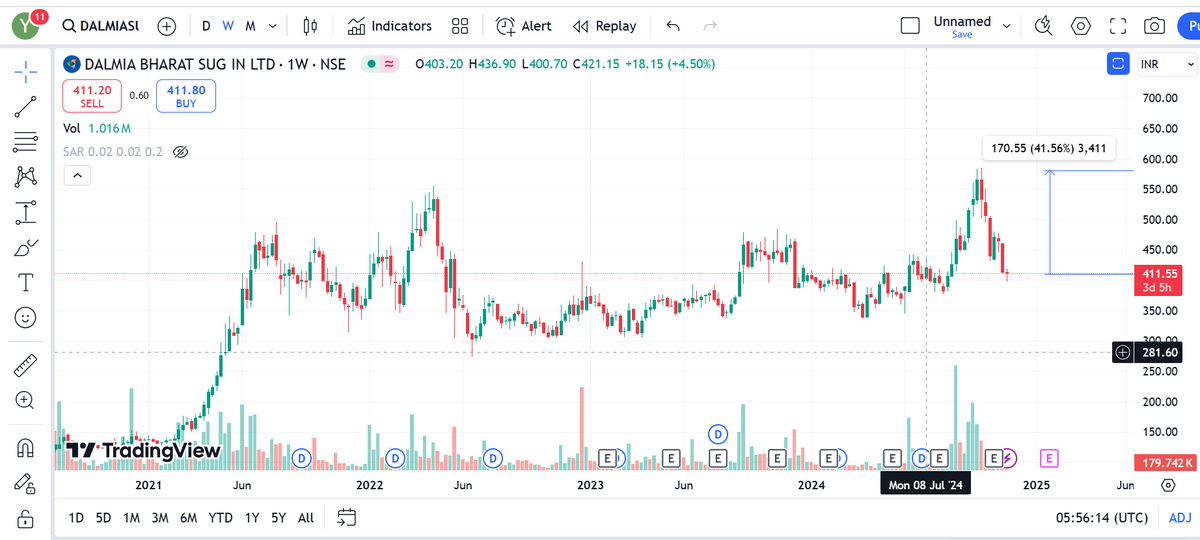This screenshot has width=1200, height=540.
Task: Activate the ruler measure tool
Action: (25, 365)
